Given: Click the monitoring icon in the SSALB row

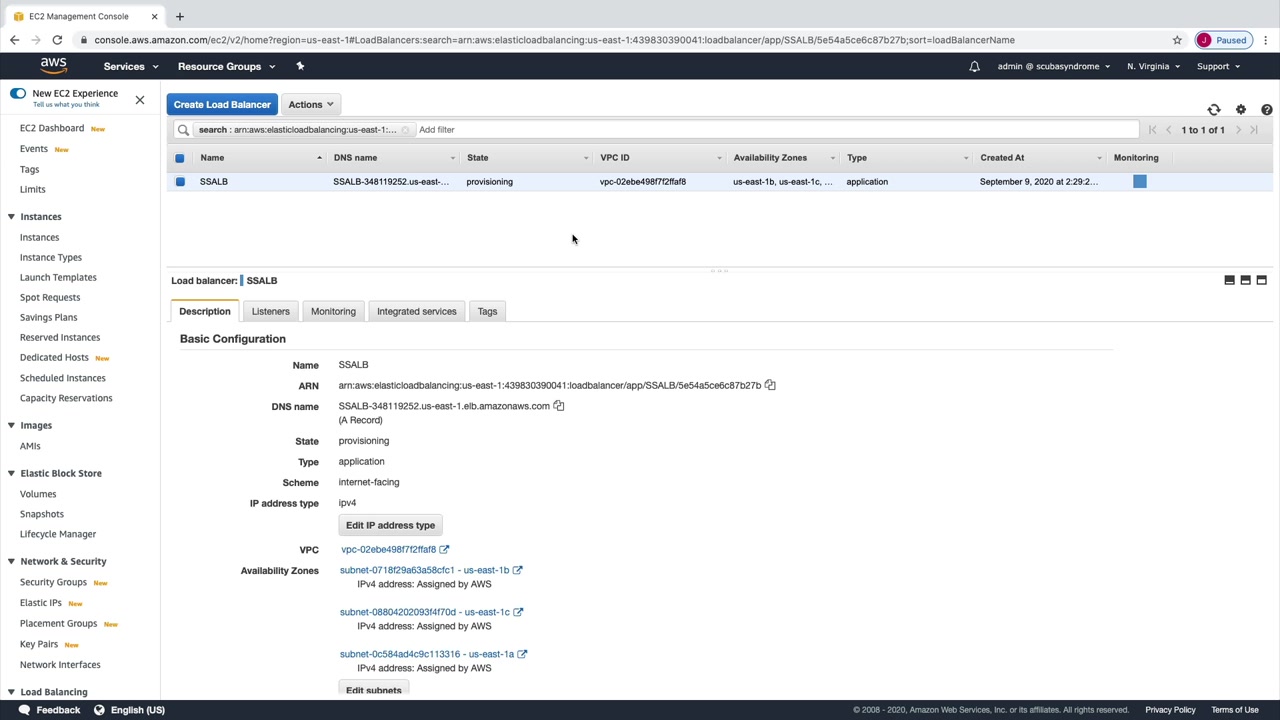Looking at the screenshot, I should pyautogui.click(x=1140, y=181).
